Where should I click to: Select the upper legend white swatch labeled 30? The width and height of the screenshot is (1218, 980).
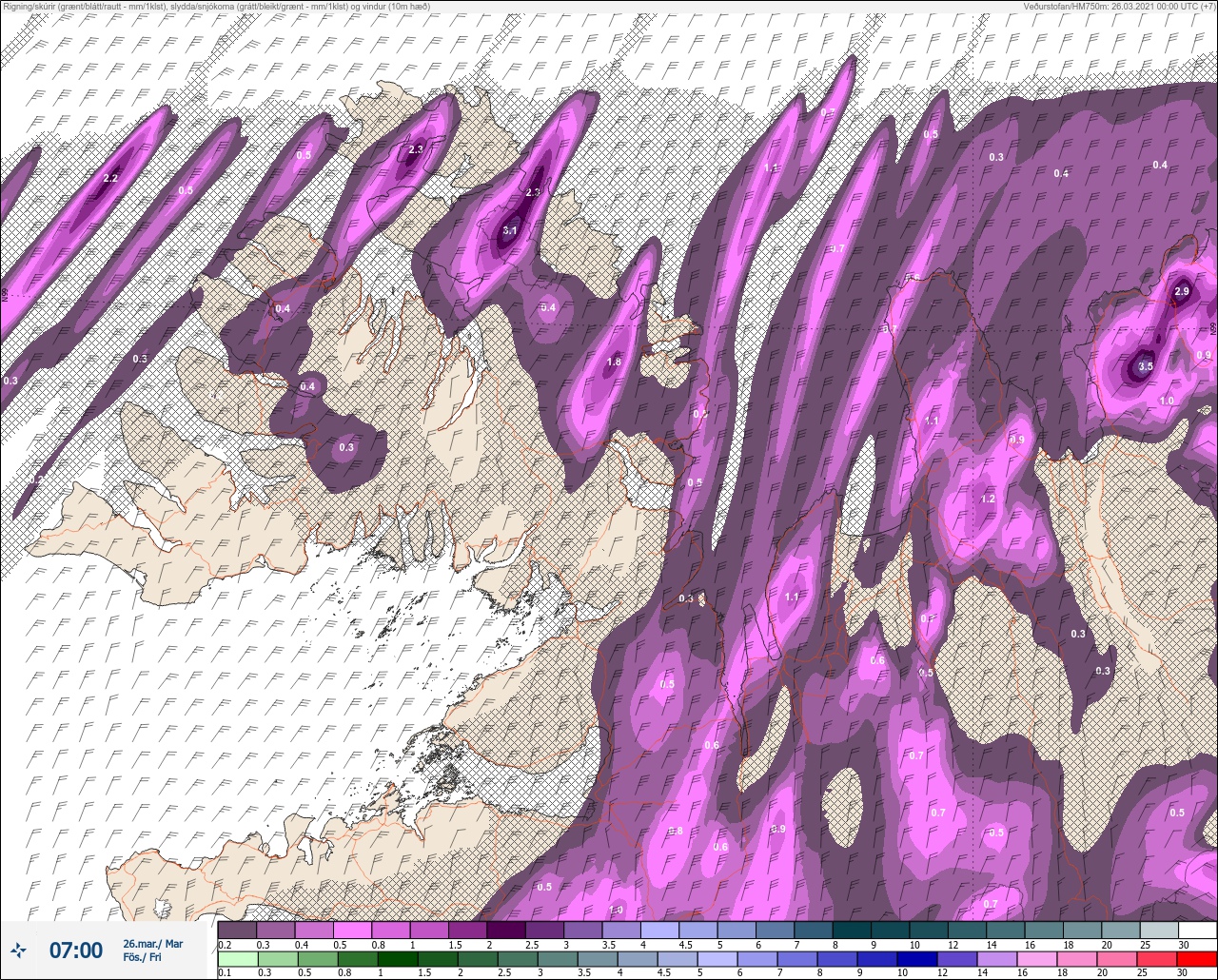coord(1197,930)
